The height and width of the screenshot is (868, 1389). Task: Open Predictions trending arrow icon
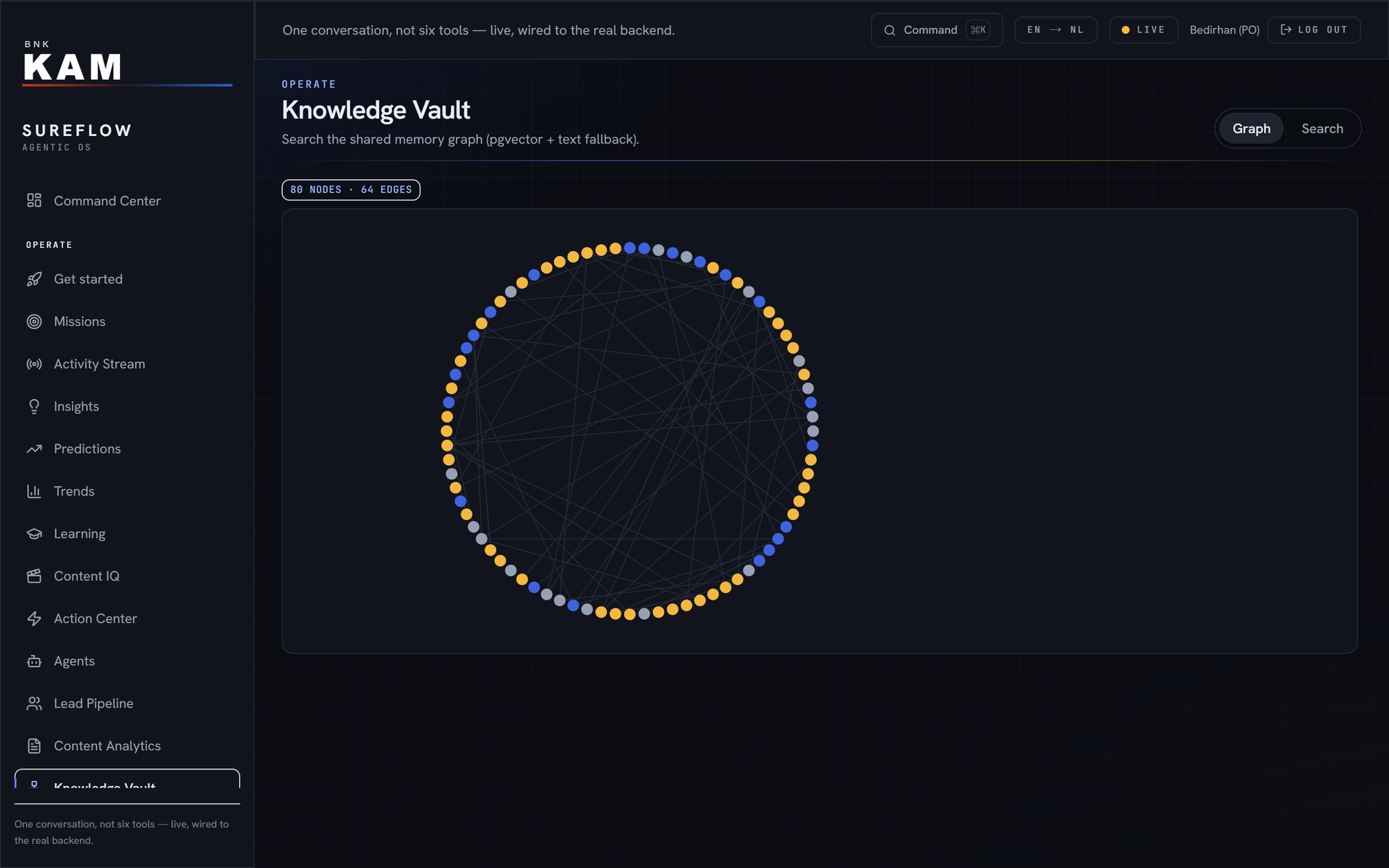[x=34, y=449]
